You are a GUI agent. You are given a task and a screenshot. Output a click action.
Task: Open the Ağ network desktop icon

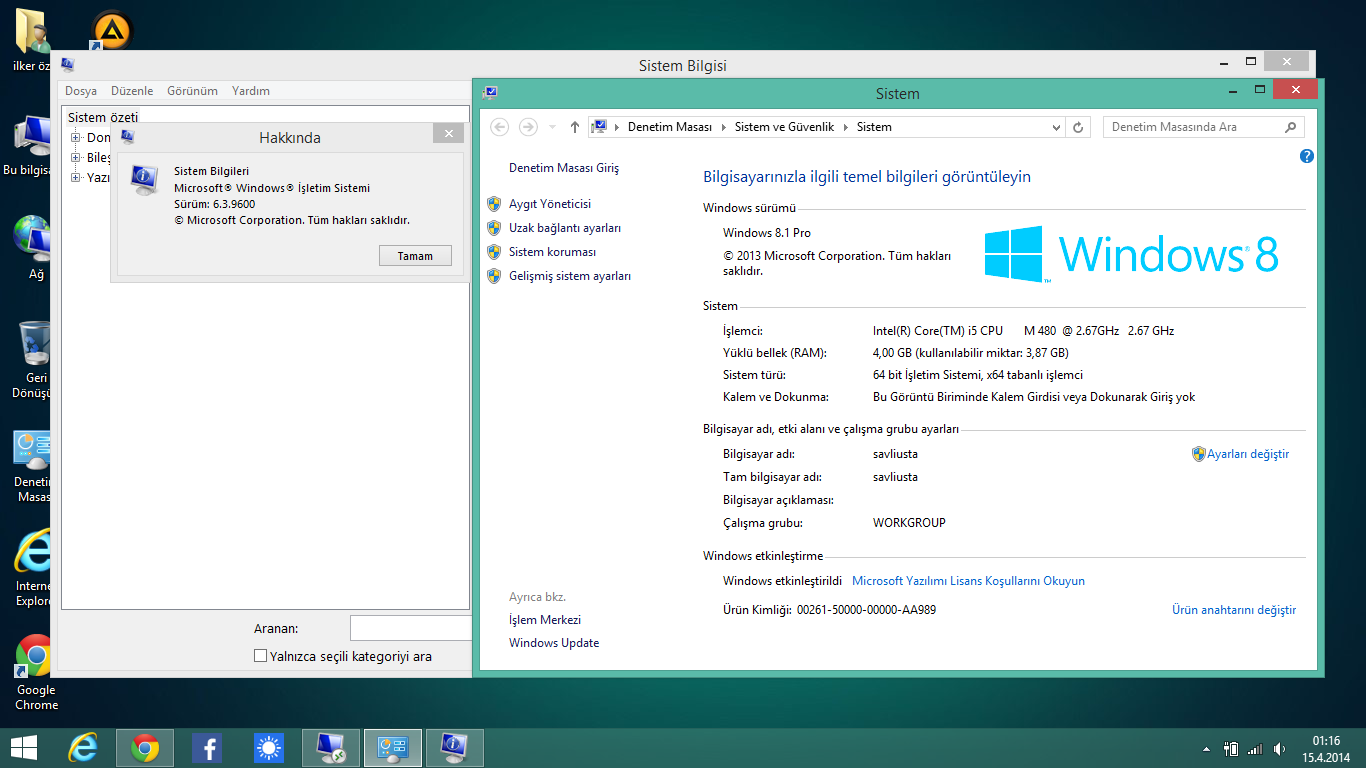34,248
